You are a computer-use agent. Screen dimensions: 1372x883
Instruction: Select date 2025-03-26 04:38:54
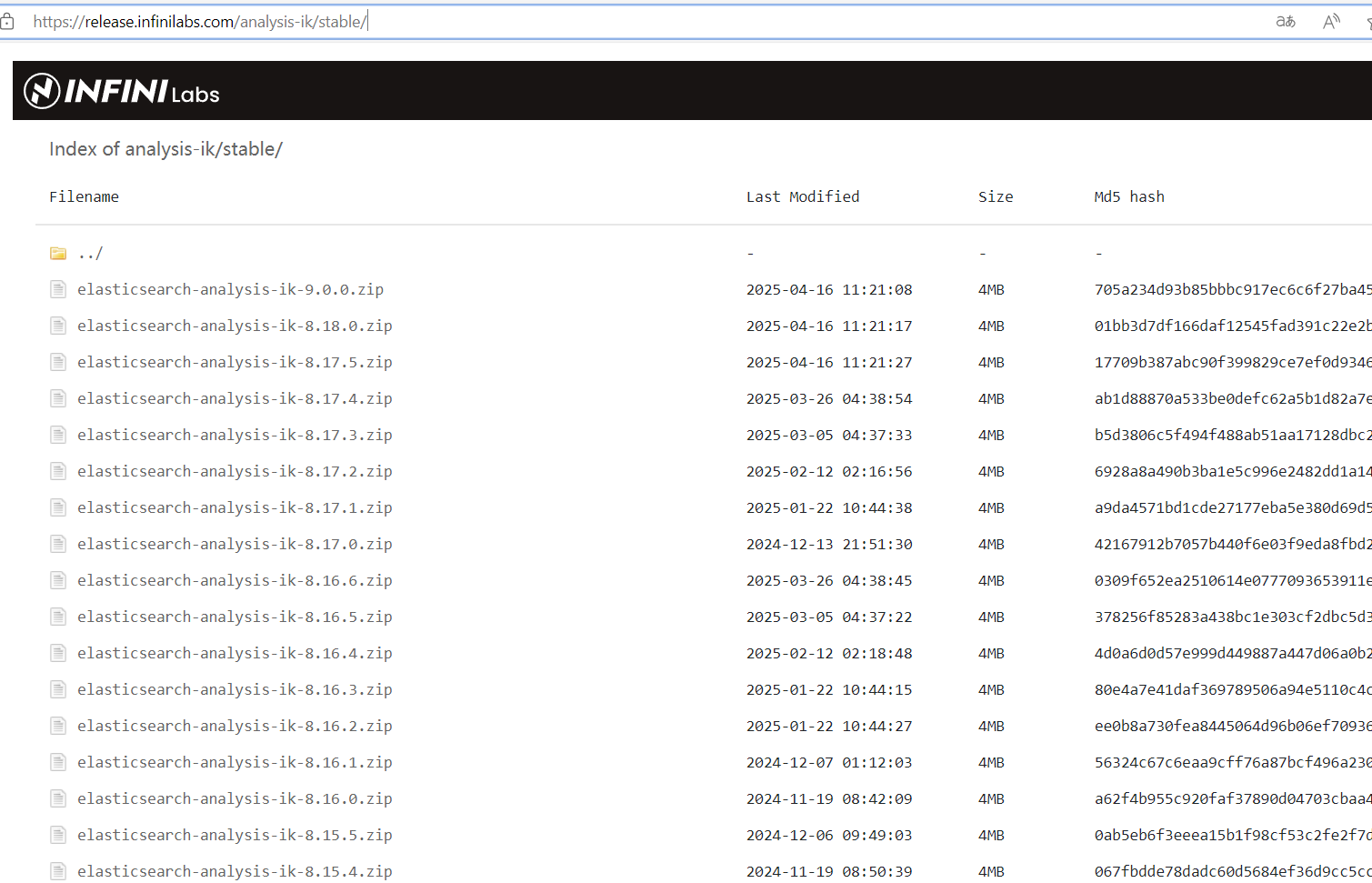click(829, 398)
